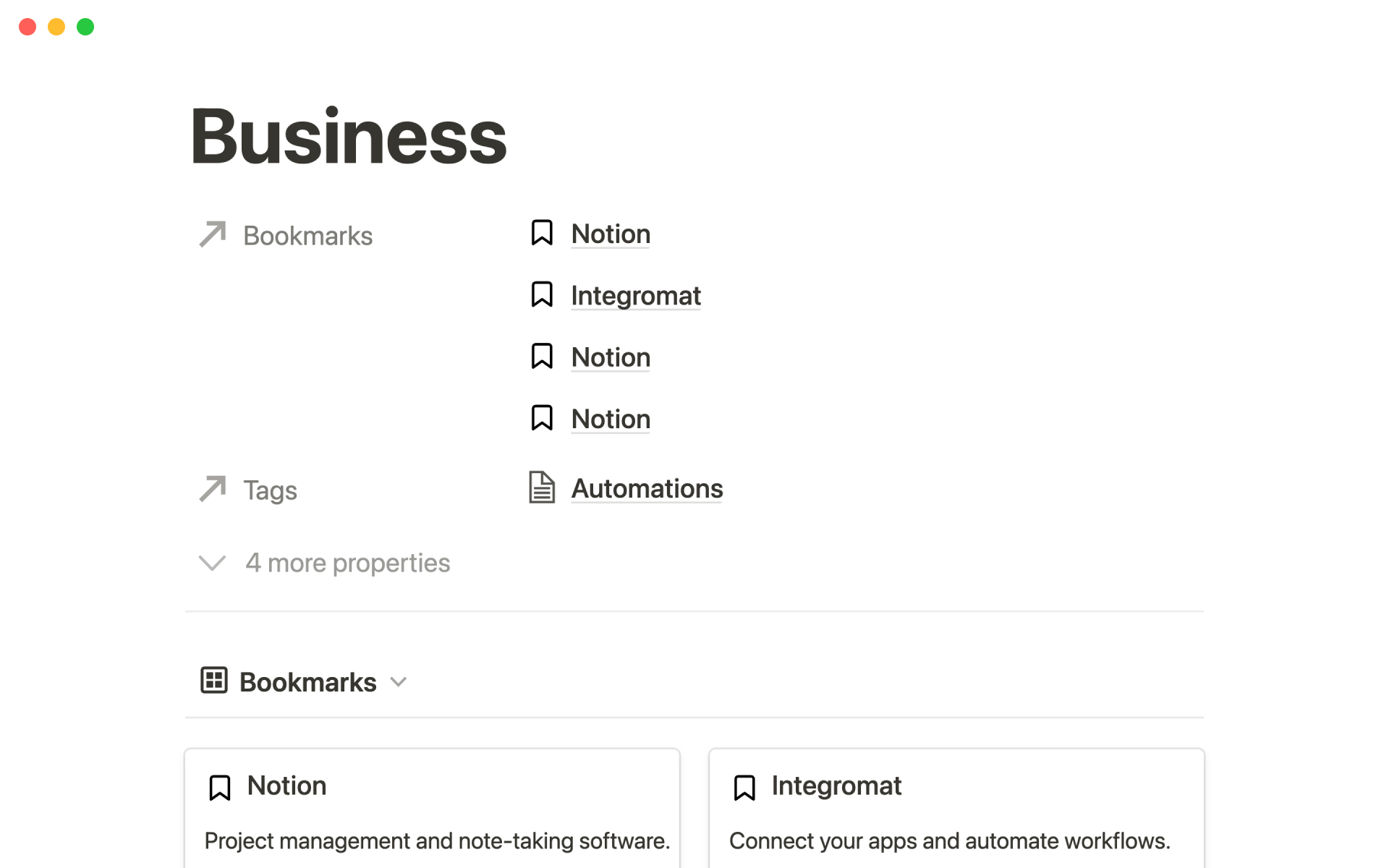Click the arrow icon next to Tags property

[211, 488]
